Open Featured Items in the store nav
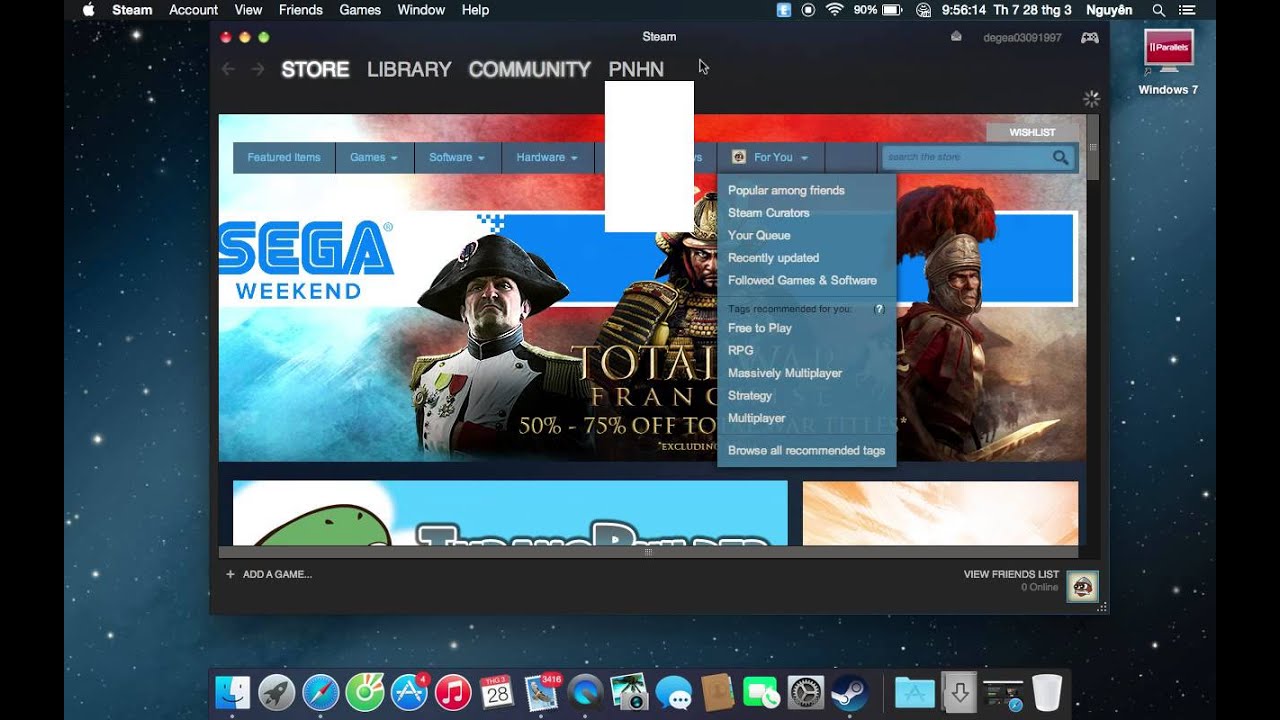1280x720 pixels. point(284,157)
